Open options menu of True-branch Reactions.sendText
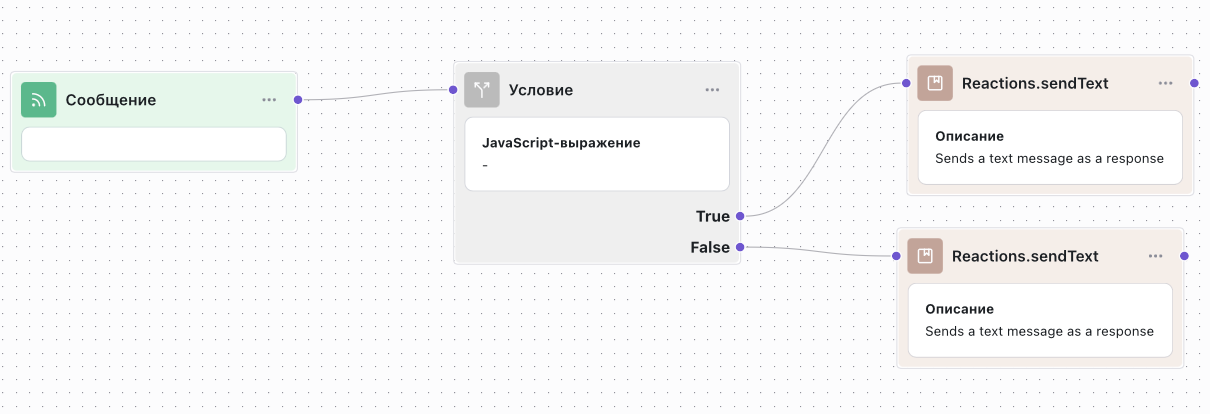The width and height of the screenshot is (1210, 414). (x=1165, y=83)
